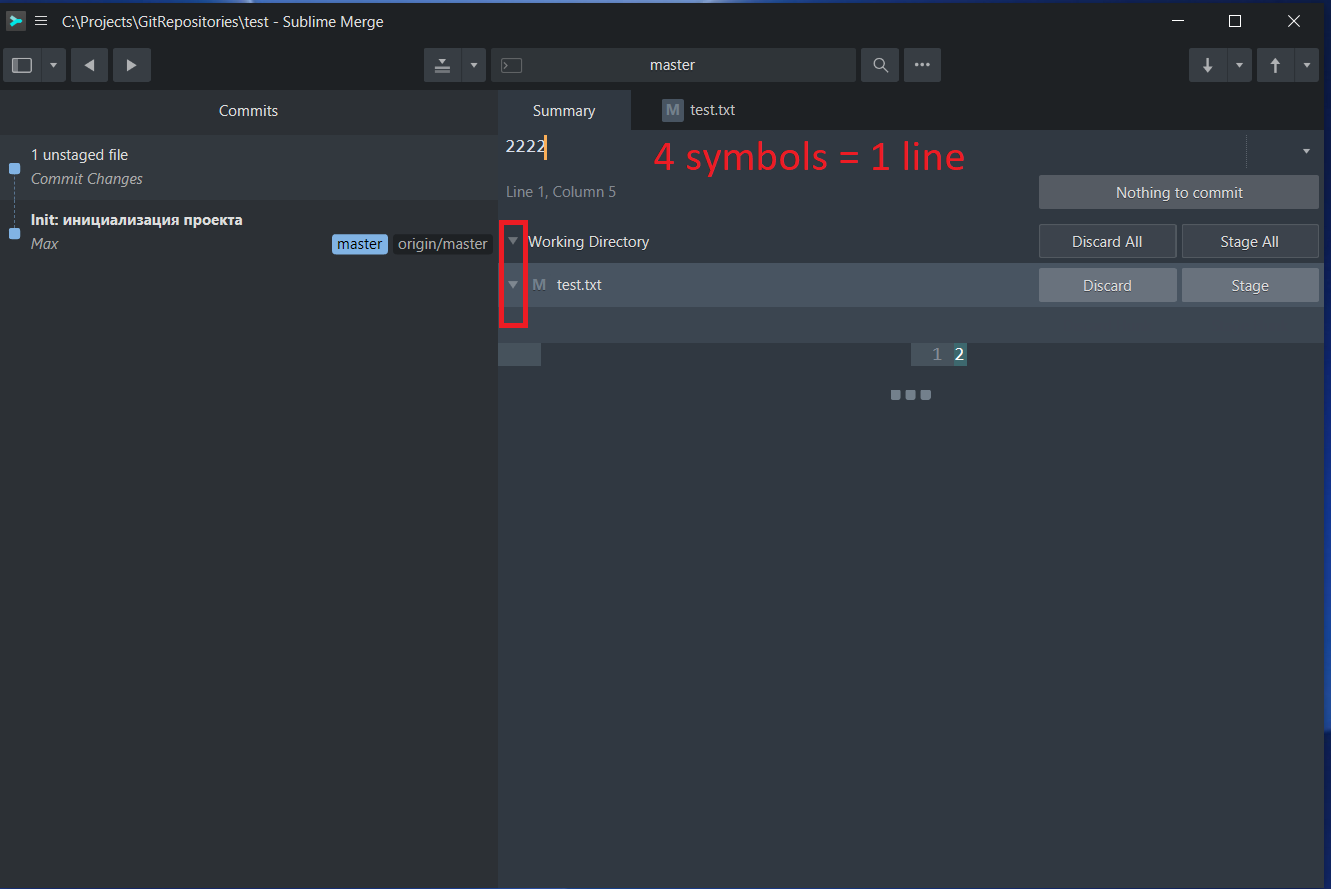Pull changes using the down-arrow icon
The image size is (1331, 889).
point(1208,64)
